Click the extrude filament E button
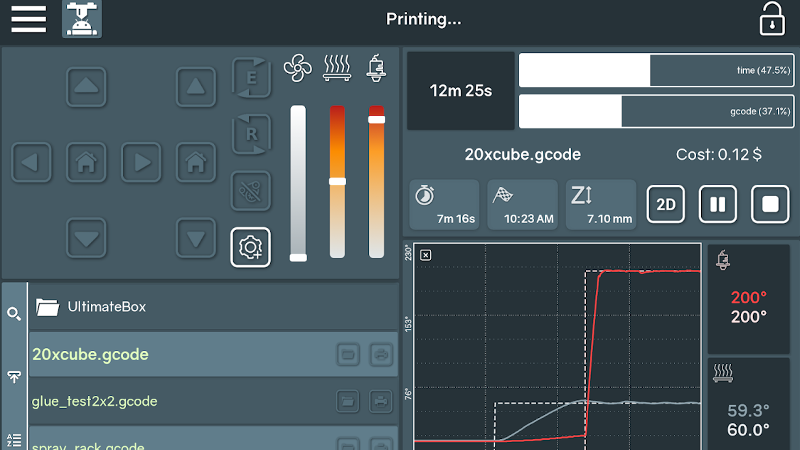This screenshot has height=450, width=800. [251, 79]
